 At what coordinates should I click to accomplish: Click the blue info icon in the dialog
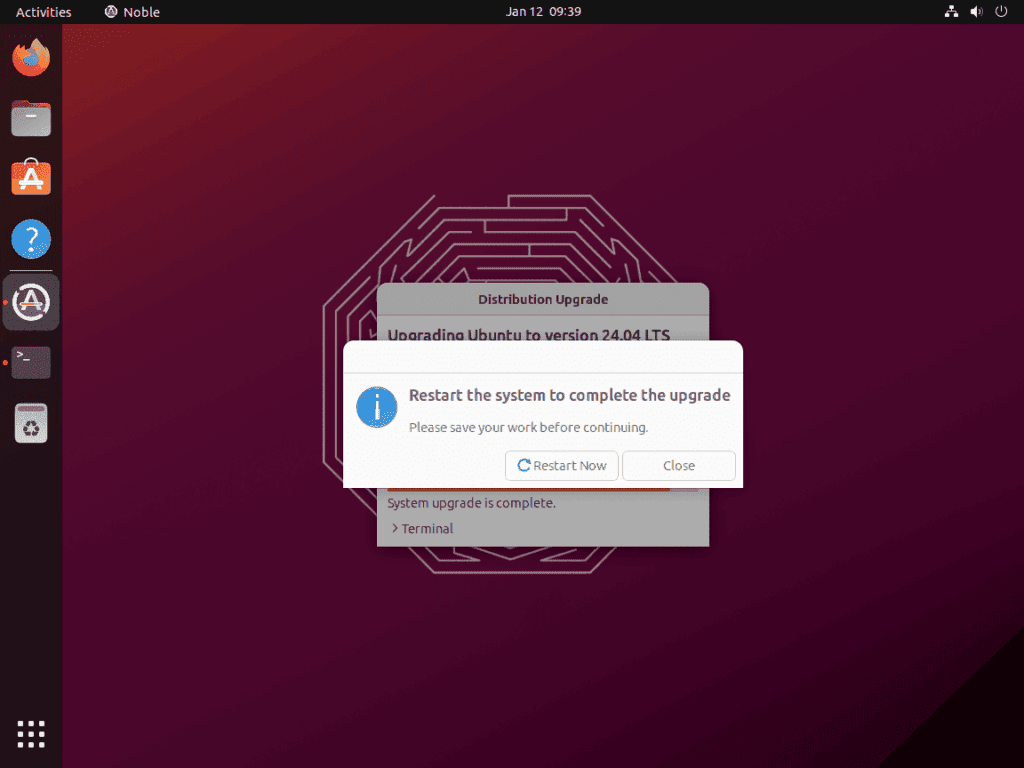[376, 407]
